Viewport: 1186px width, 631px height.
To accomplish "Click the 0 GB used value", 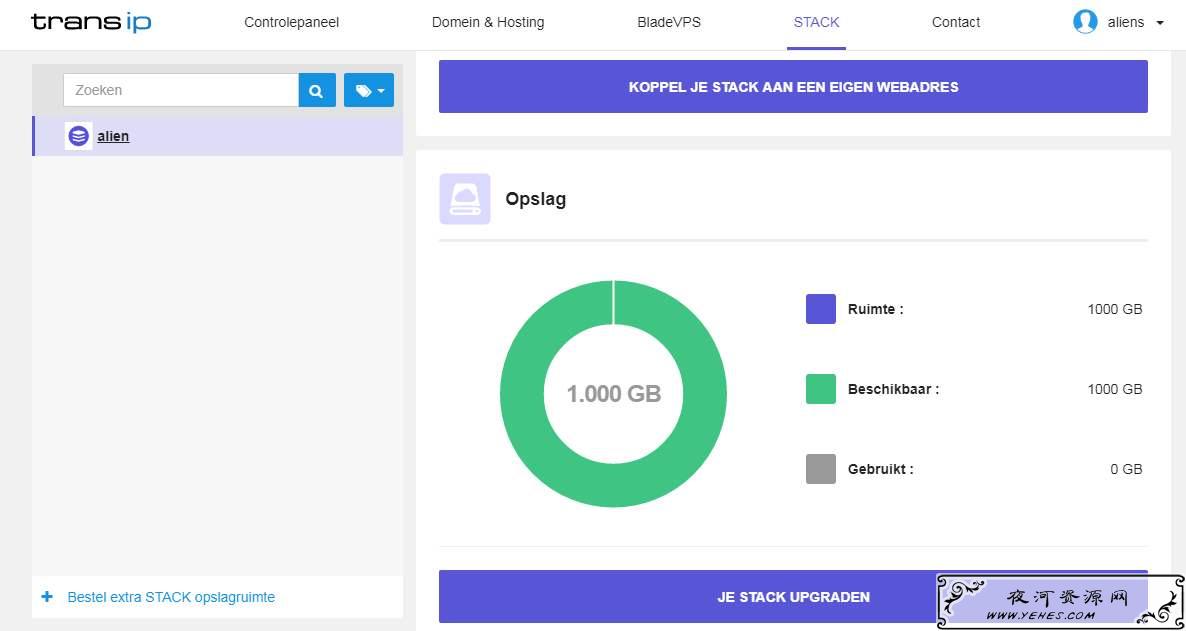I will pyautogui.click(x=1126, y=469).
